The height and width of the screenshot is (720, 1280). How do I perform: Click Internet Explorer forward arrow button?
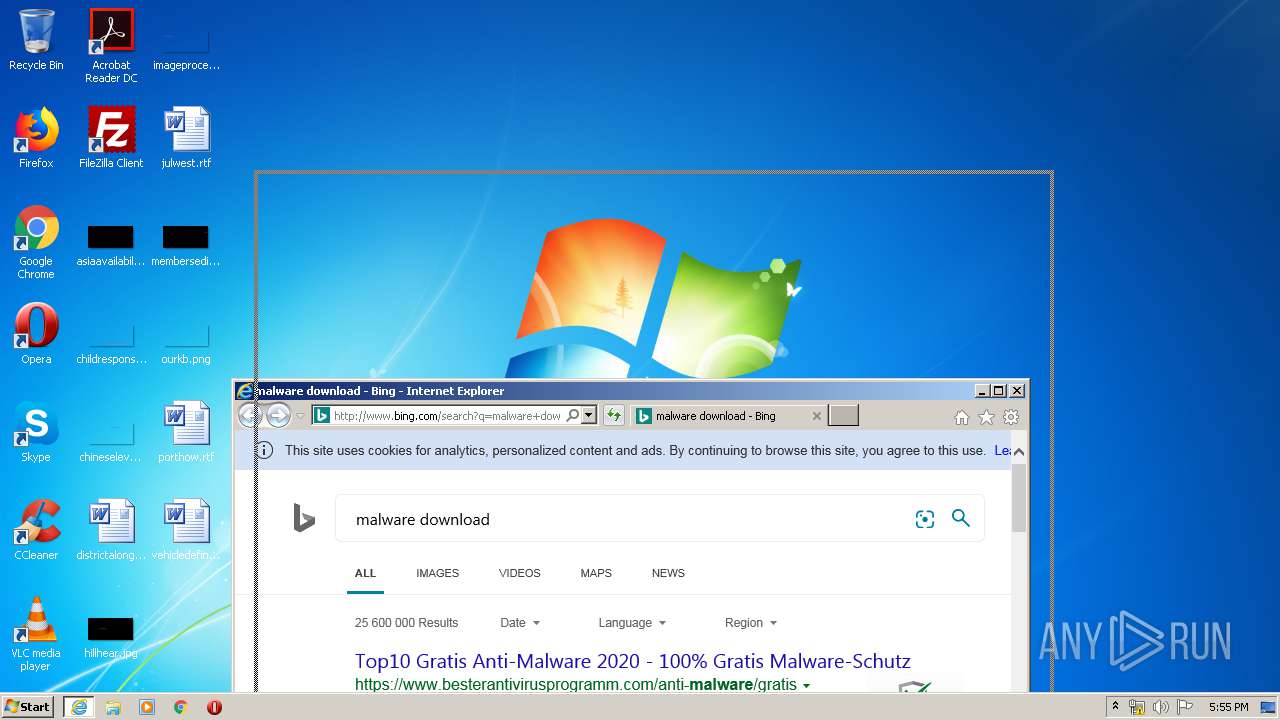pos(279,416)
